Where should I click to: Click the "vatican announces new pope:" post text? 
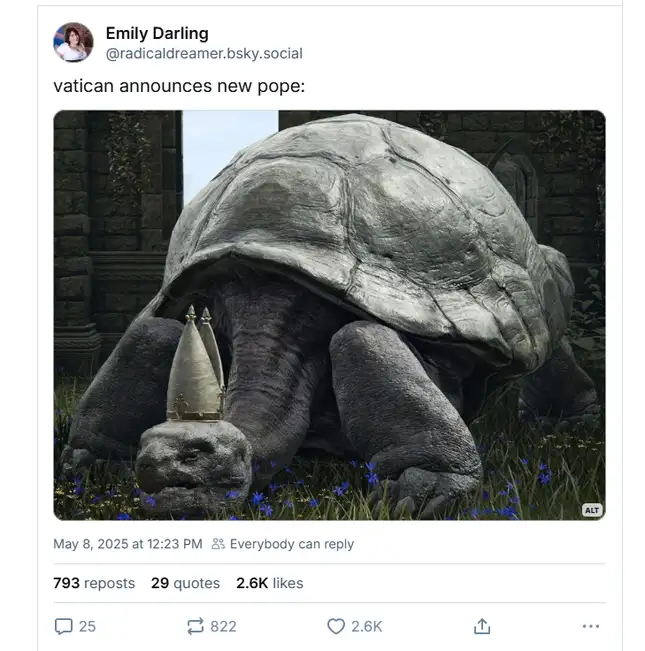179,85
